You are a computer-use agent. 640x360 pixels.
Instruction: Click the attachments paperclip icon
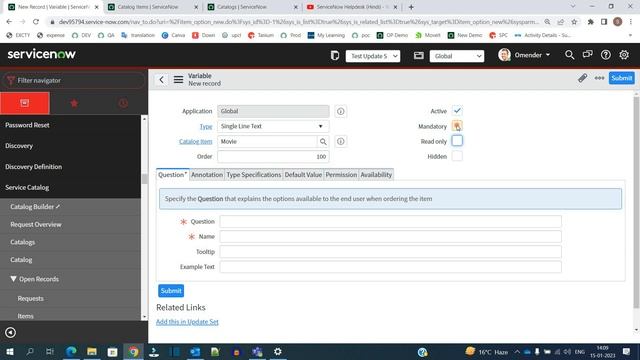point(582,78)
